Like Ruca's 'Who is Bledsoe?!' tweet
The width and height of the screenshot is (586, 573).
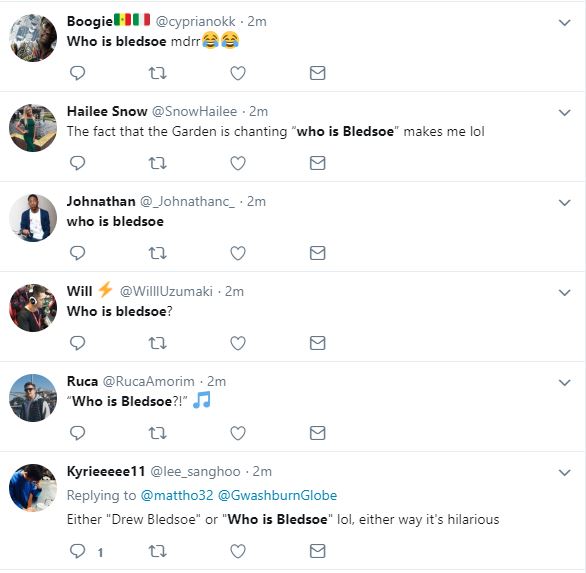pos(238,433)
